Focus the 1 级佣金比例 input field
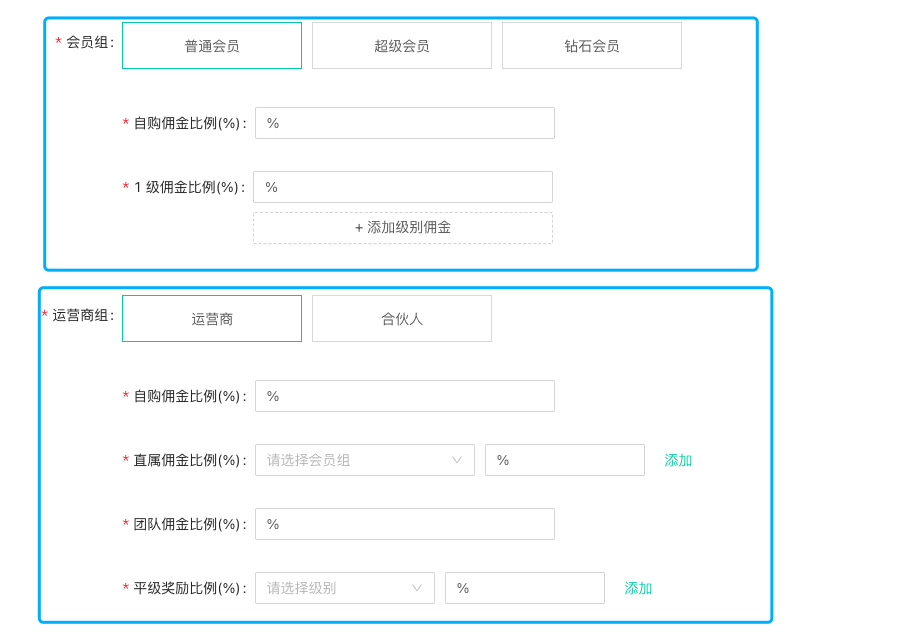The width and height of the screenshot is (904, 634). [403, 187]
